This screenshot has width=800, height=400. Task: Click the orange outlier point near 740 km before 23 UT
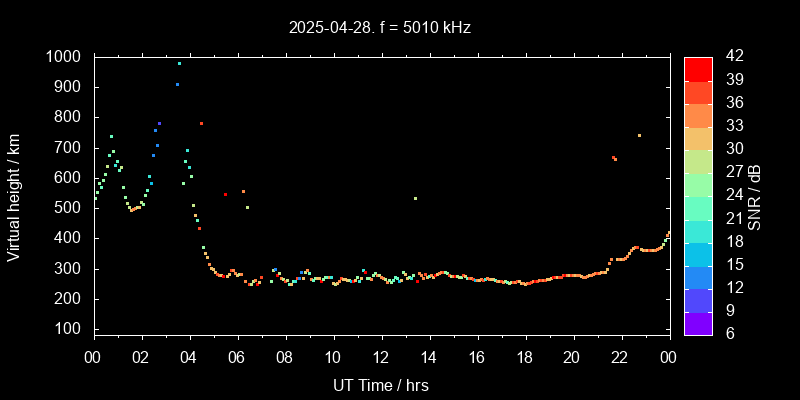(x=639, y=135)
